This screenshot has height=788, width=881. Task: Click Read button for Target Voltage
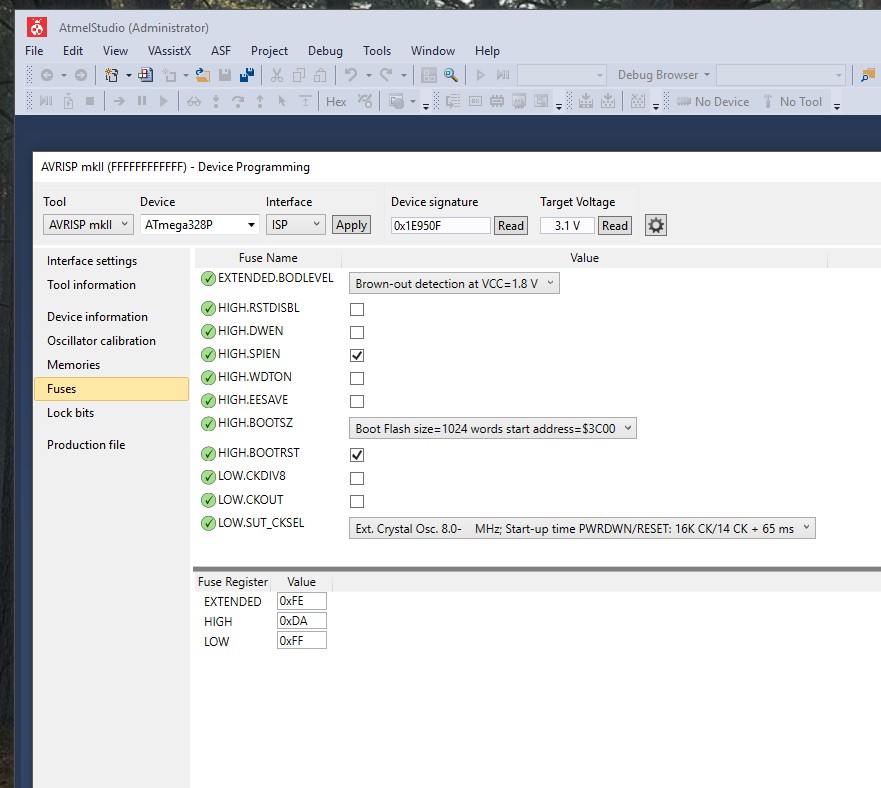(x=615, y=225)
